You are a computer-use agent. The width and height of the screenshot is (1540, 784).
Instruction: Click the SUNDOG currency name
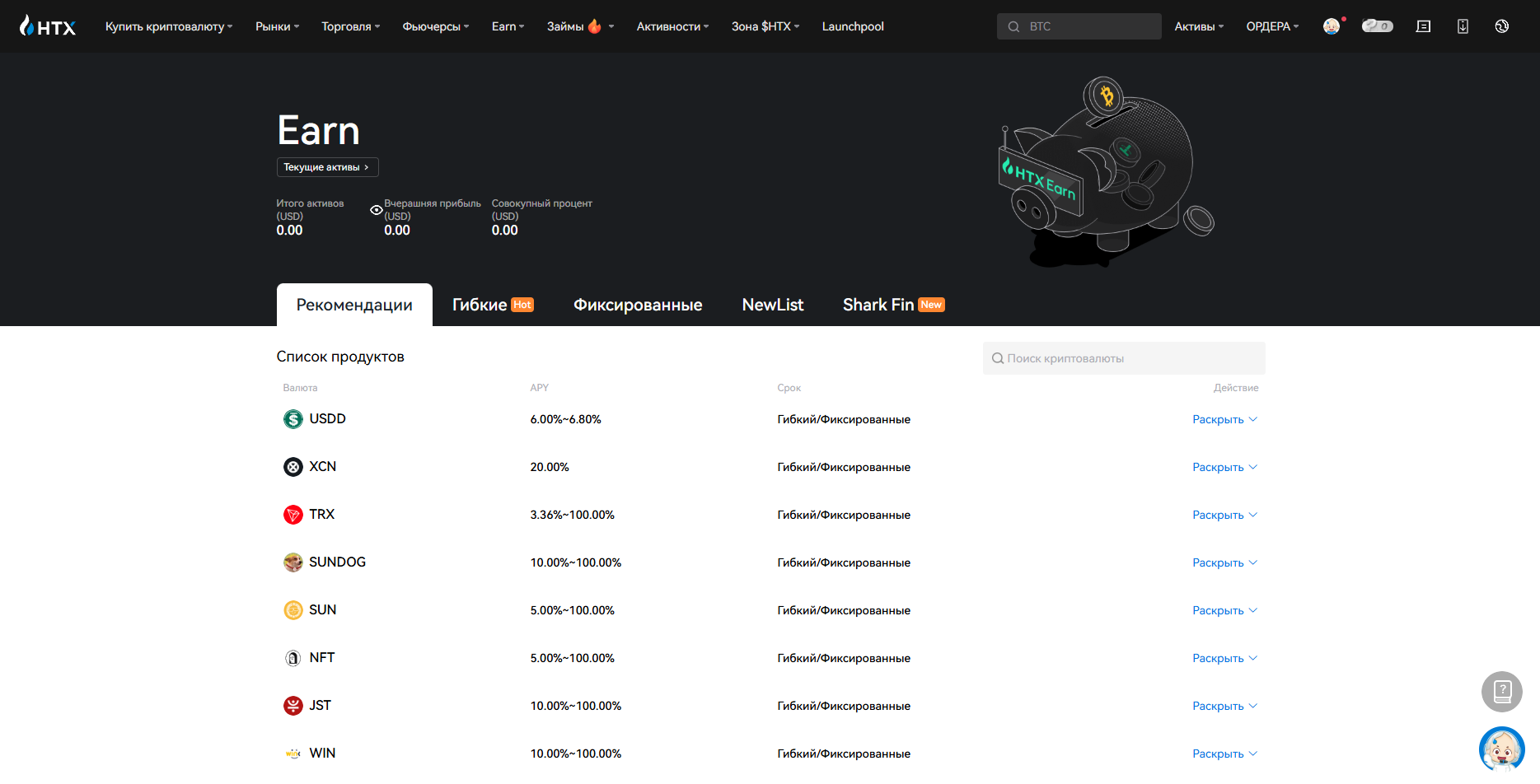tap(337, 562)
